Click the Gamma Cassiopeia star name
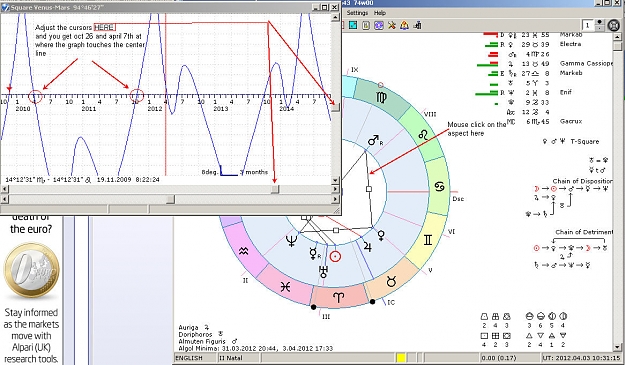 click(x=586, y=63)
